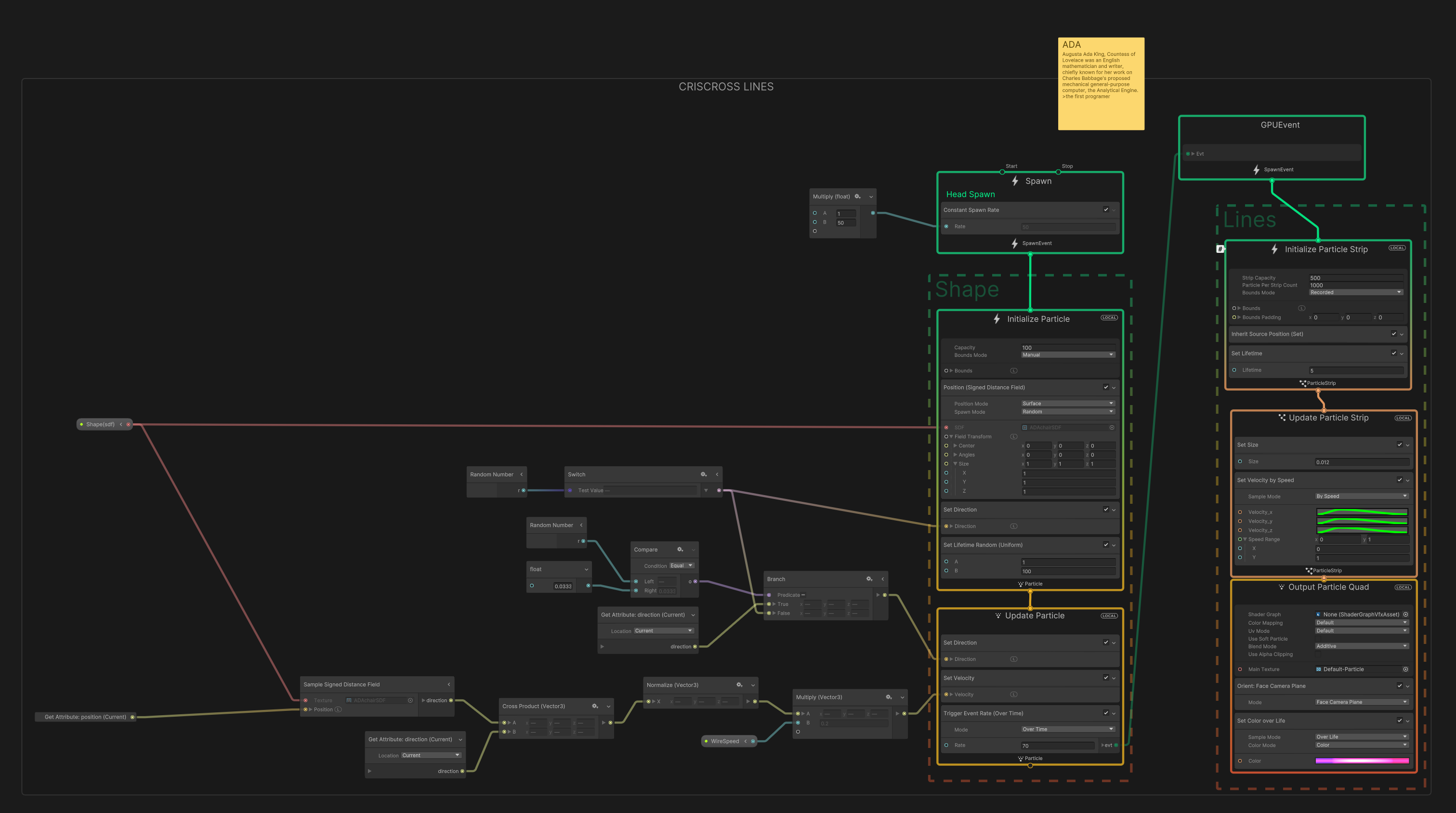Click the L space toggle beside Bounds in Initialize Particle
Viewport: 1456px width, 813px height.
[1014, 370]
